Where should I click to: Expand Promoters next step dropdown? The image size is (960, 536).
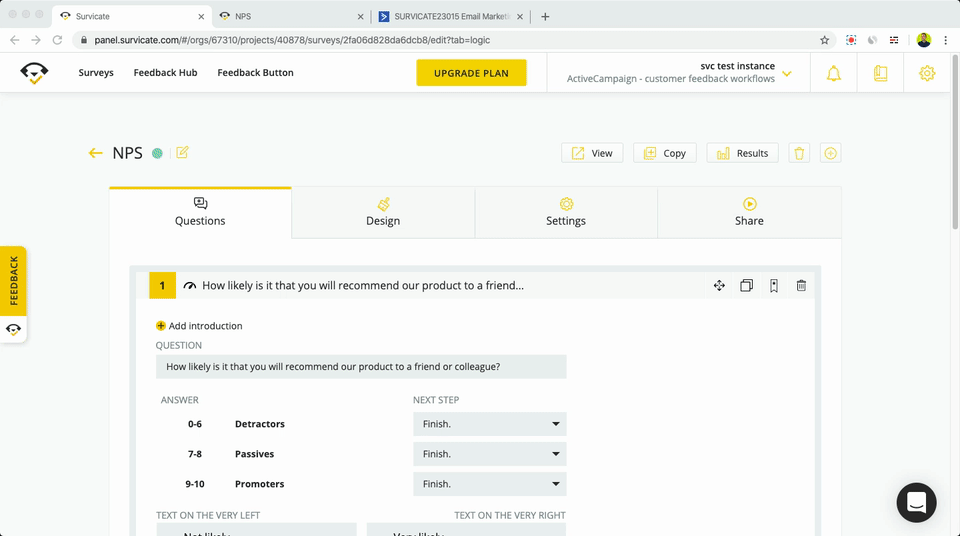pyautogui.click(x=489, y=484)
